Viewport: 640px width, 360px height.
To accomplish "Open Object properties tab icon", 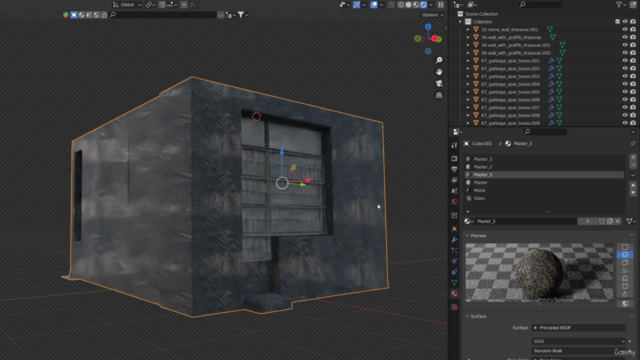I will pos(454,229).
